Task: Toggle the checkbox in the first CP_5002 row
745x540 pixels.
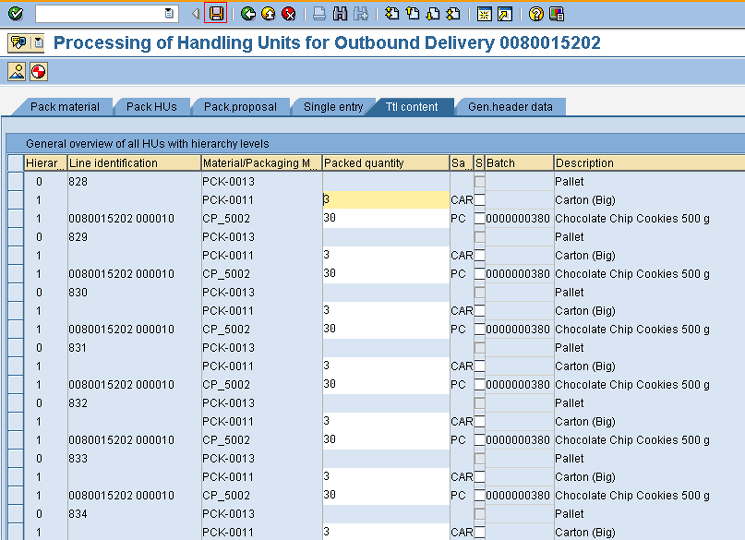Action: (479, 218)
